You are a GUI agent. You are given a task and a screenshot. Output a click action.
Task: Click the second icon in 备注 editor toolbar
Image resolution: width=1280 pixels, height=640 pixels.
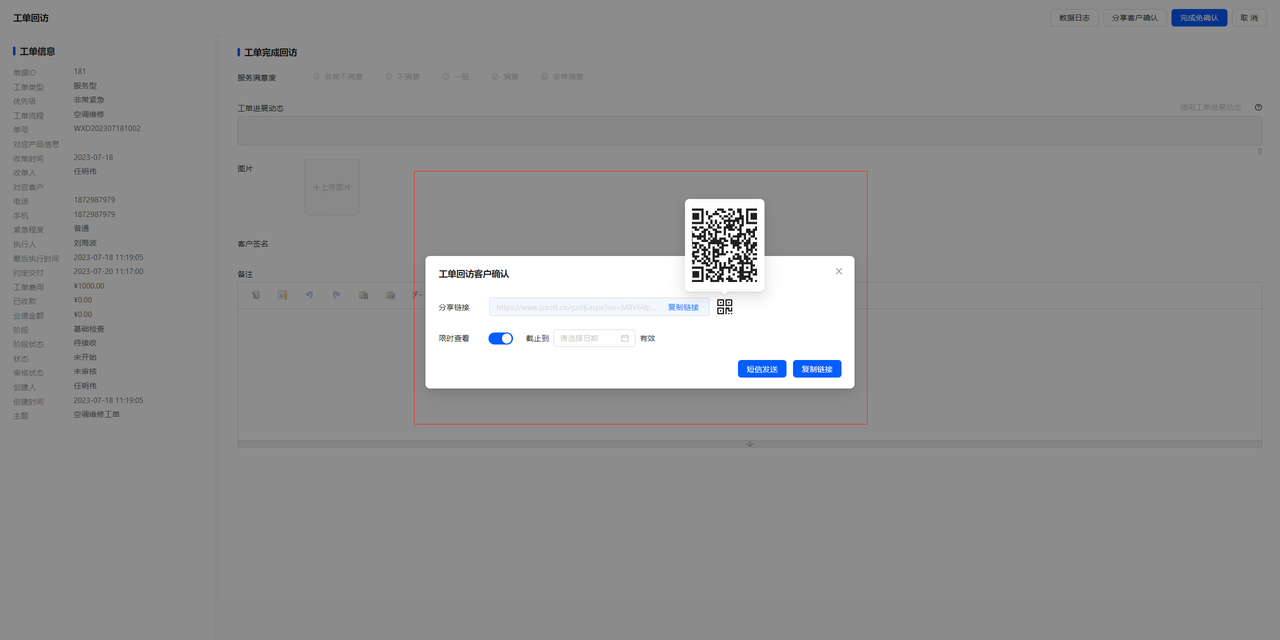(x=283, y=295)
